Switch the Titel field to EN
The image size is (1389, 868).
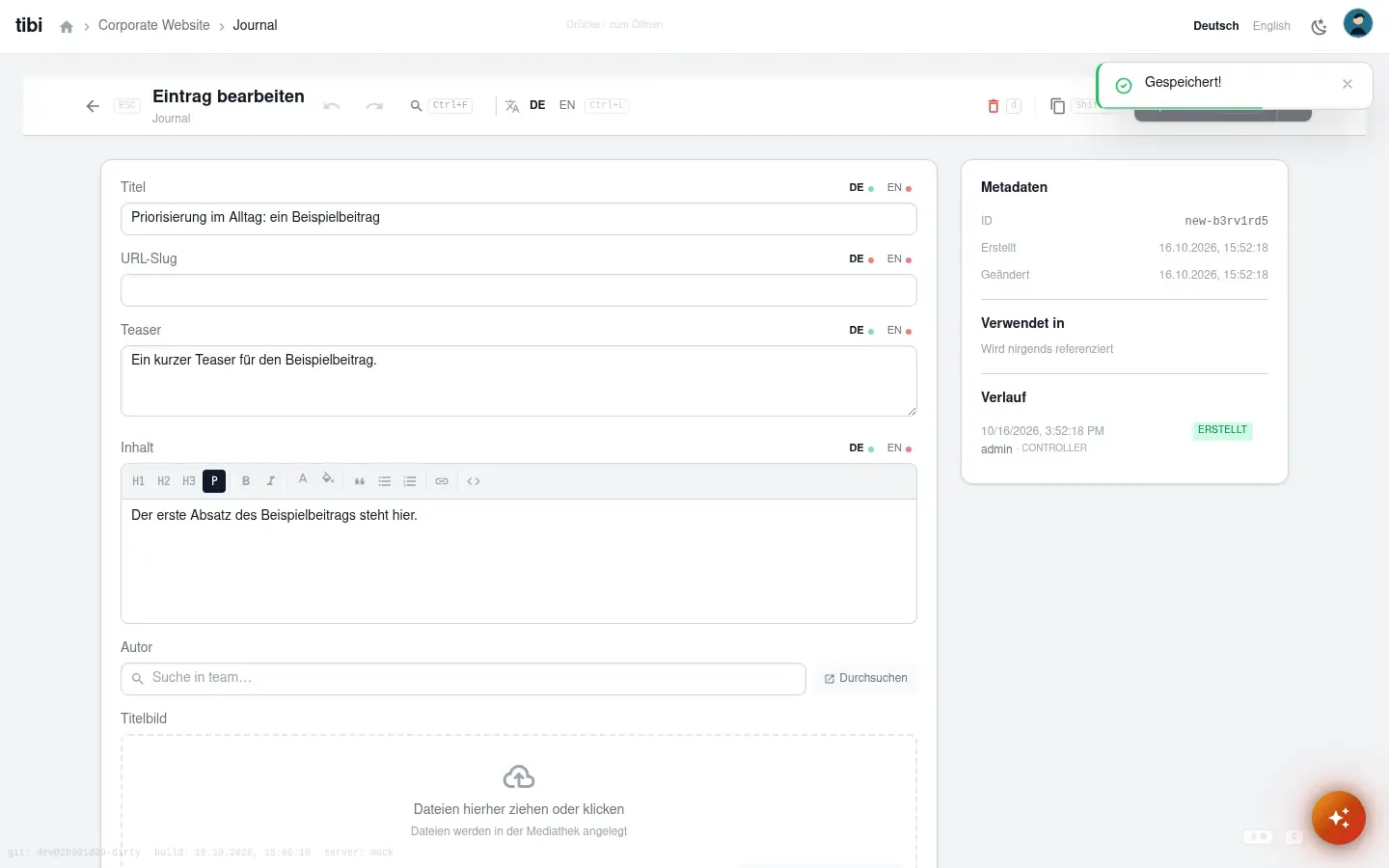tap(899, 188)
